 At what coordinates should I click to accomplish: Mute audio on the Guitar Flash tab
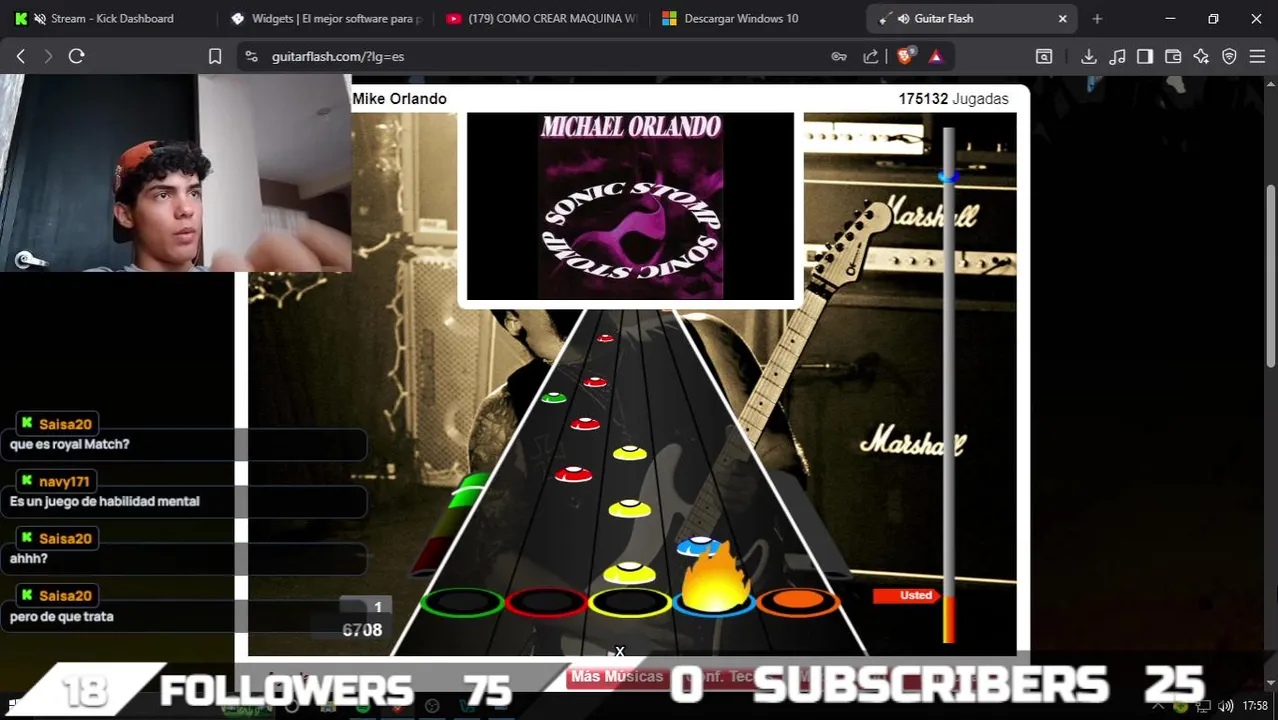click(903, 19)
